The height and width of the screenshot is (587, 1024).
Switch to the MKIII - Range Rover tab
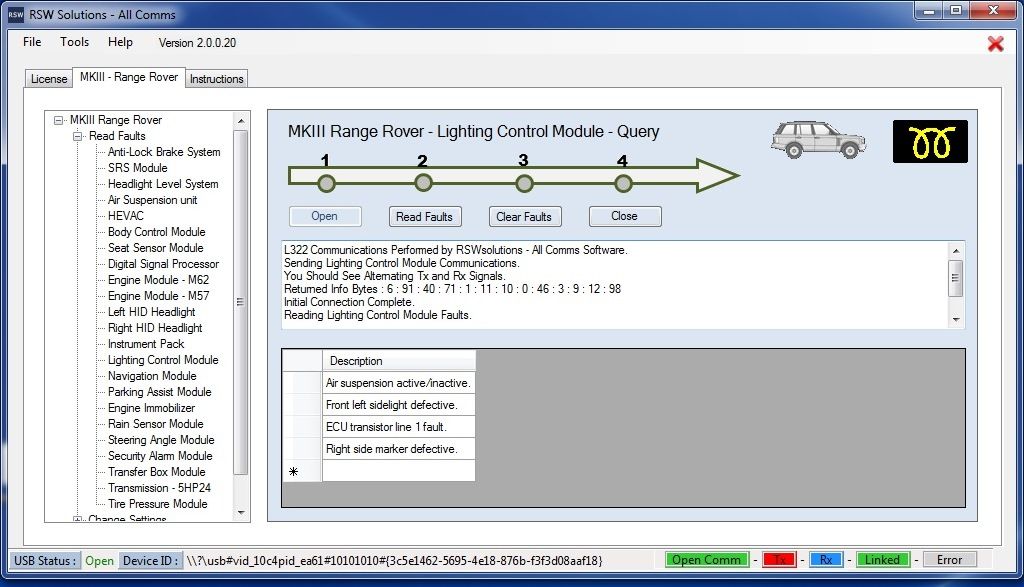coord(129,77)
